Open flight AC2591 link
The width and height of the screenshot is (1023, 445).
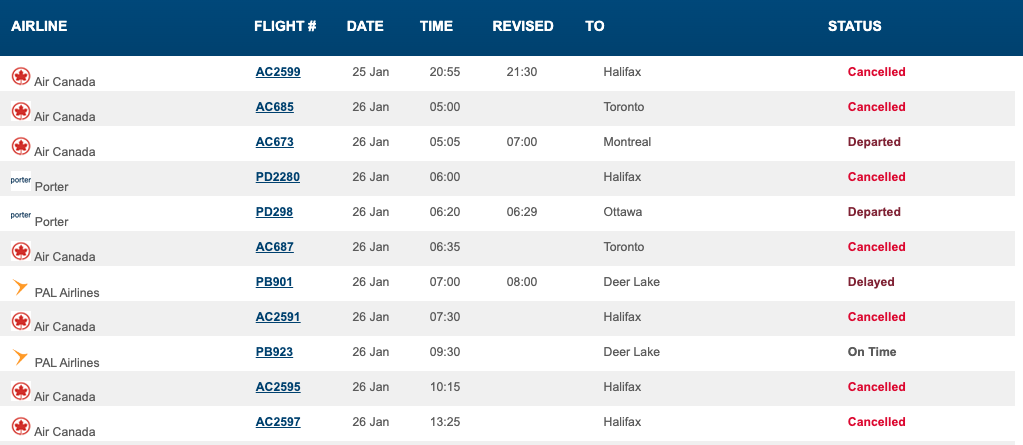(278, 317)
